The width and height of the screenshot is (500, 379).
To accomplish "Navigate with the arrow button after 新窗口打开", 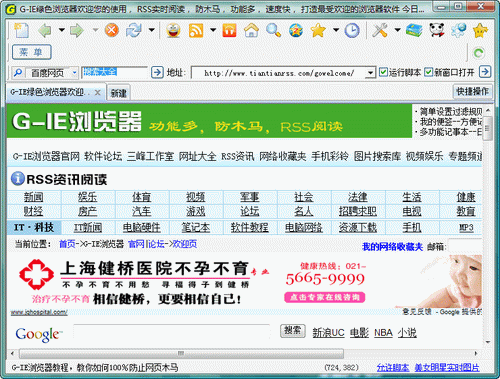I will (x=485, y=71).
